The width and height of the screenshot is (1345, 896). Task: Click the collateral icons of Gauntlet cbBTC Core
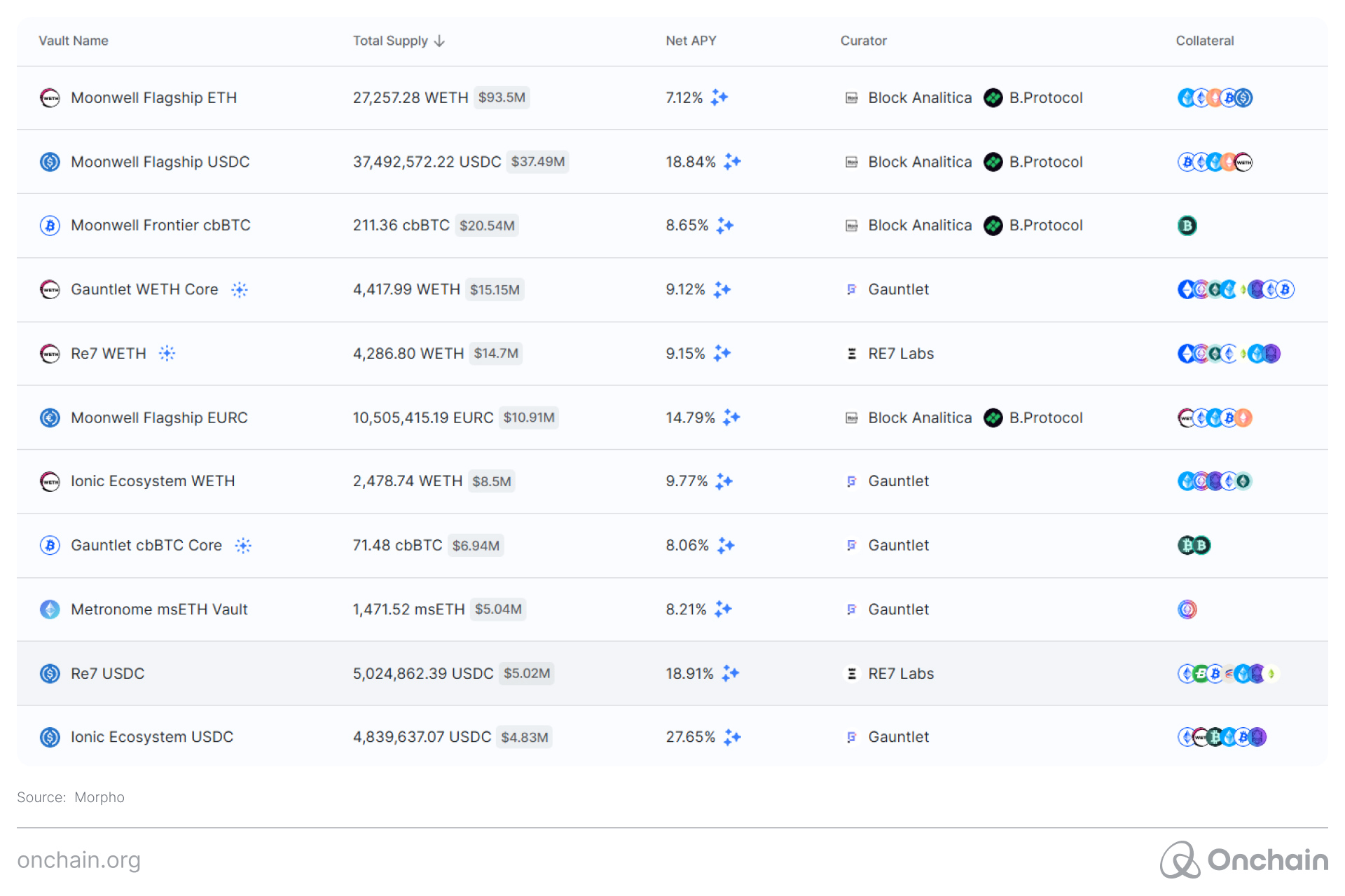(x=1194, y=545)
